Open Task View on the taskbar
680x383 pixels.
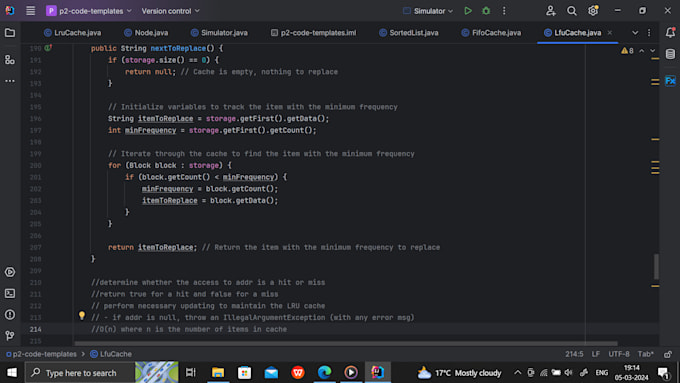(191, 373)
